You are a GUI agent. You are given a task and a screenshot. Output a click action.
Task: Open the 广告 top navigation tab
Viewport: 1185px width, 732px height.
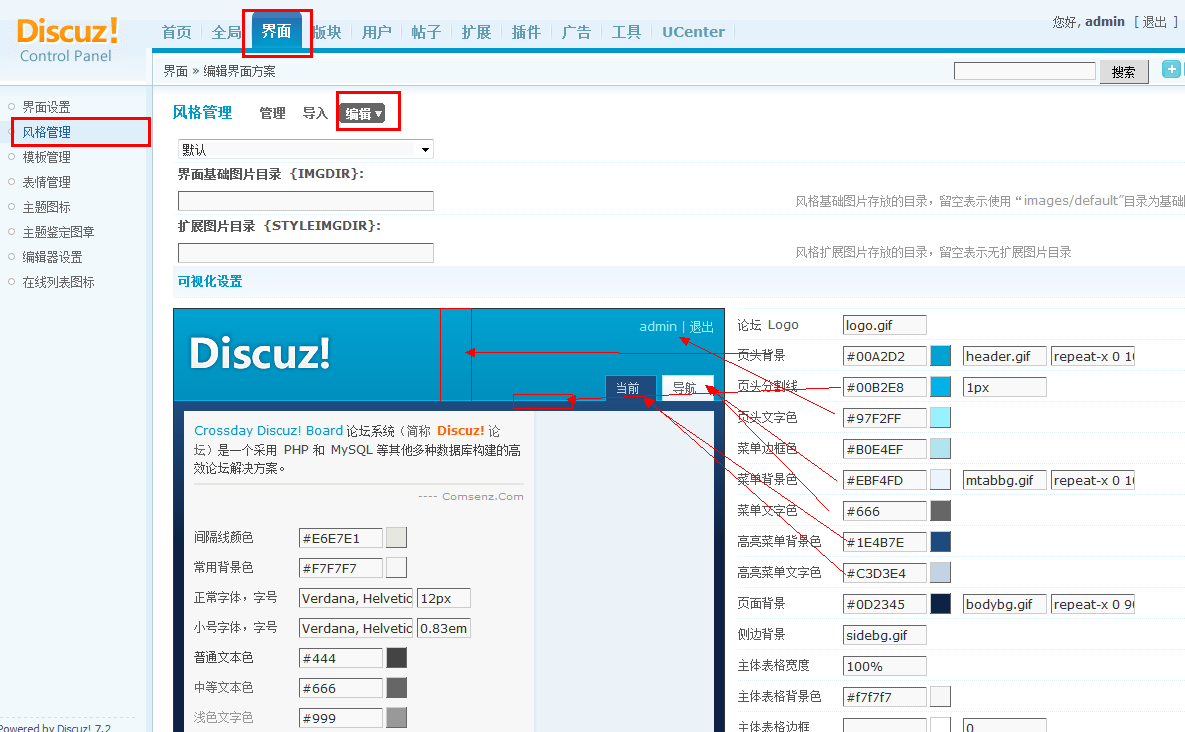pos(576,32)
